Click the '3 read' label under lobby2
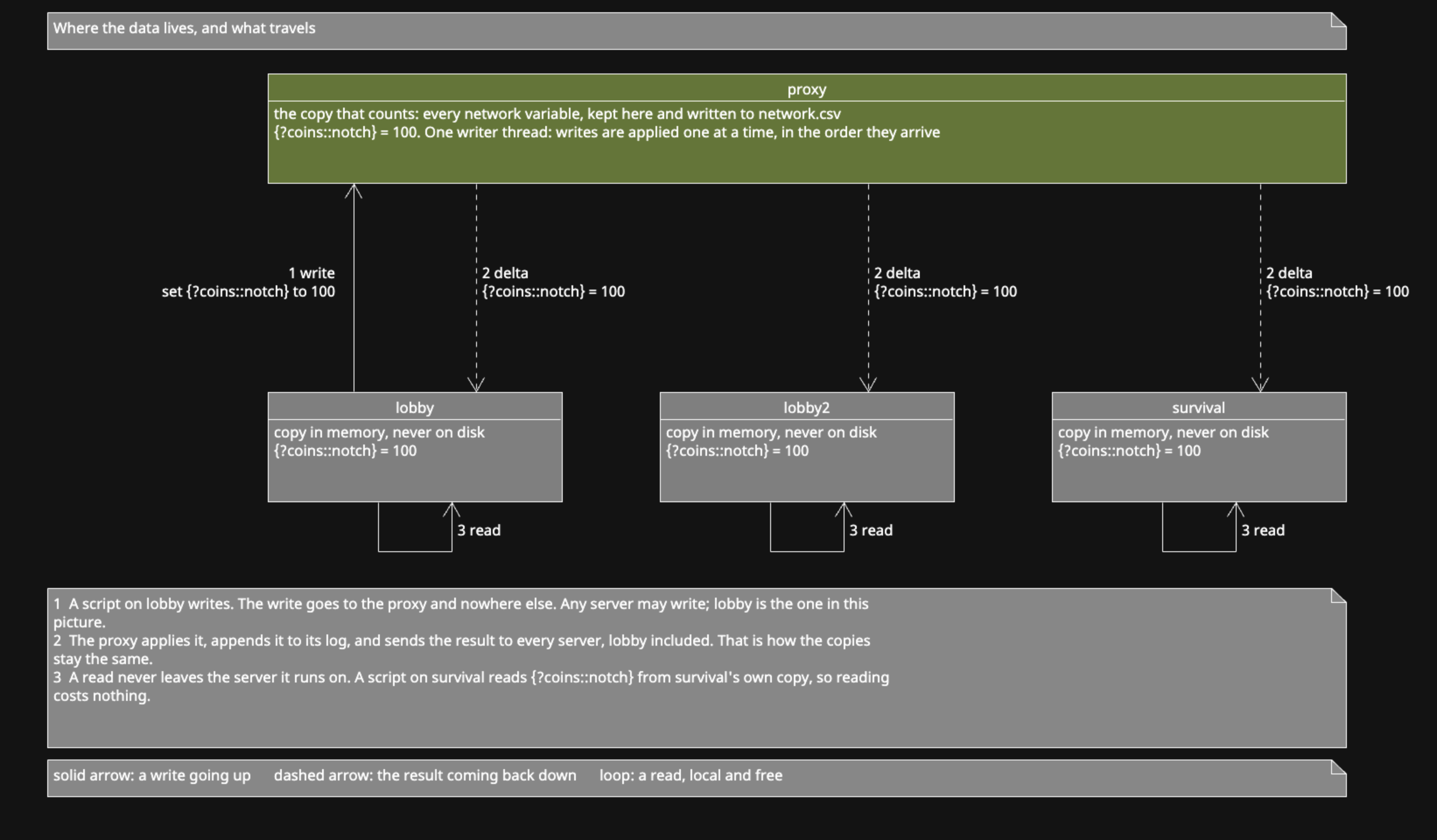Image resolution: width=1437 pixels, height=840 pixels. (871, 530)
